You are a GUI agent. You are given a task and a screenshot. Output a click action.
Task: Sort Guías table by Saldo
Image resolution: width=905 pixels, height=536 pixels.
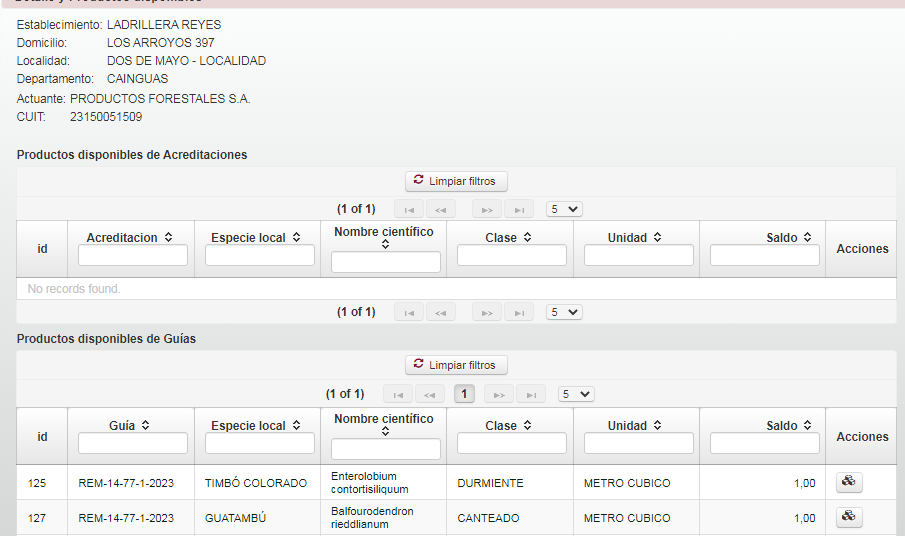click(x=807, y=425)
